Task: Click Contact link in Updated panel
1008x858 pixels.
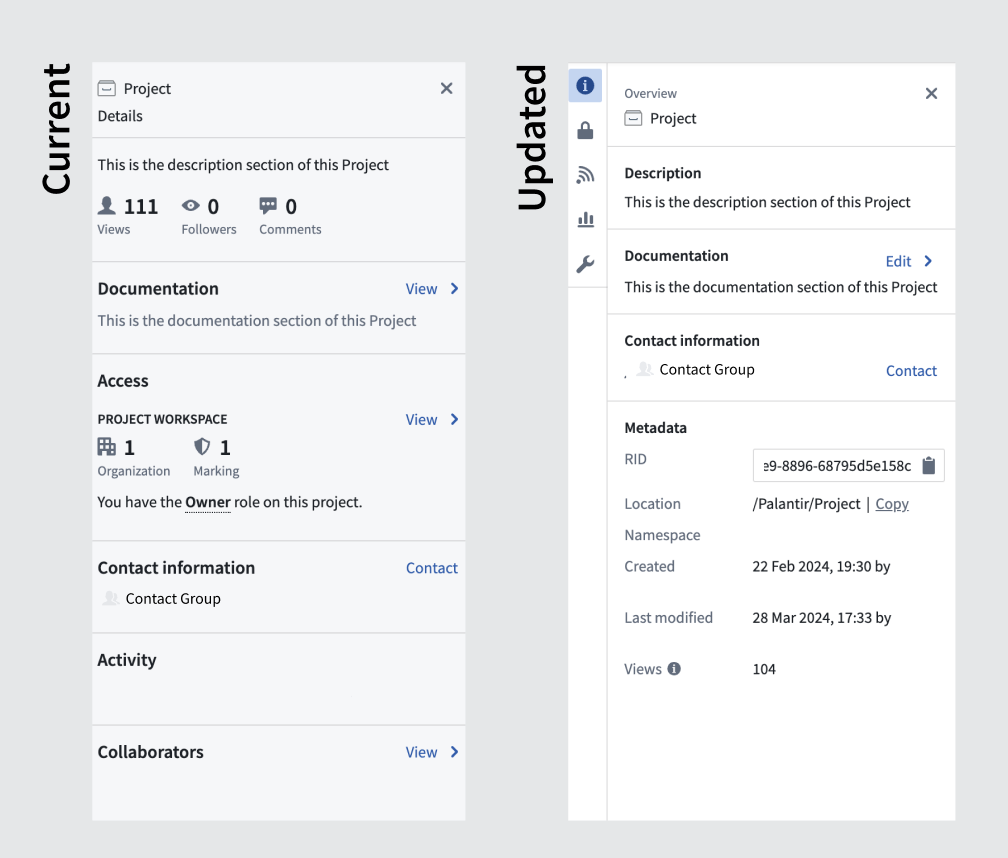Action: pos(911,371)
